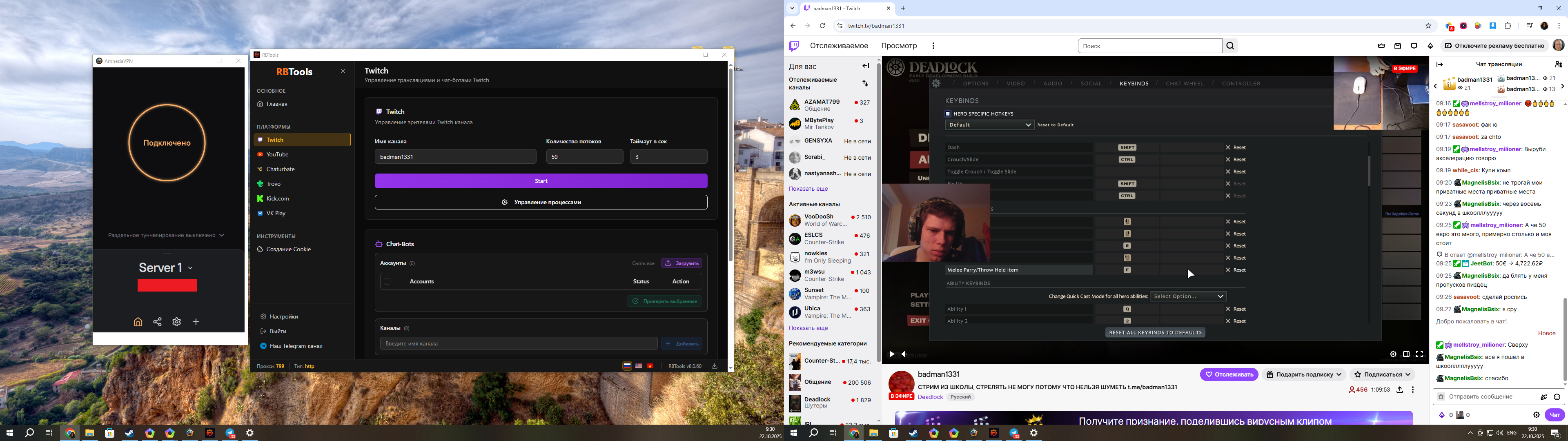Click the share stream upload icon
The width and height of the screenshot is (1568, 441).
(x=1399, y=390)
